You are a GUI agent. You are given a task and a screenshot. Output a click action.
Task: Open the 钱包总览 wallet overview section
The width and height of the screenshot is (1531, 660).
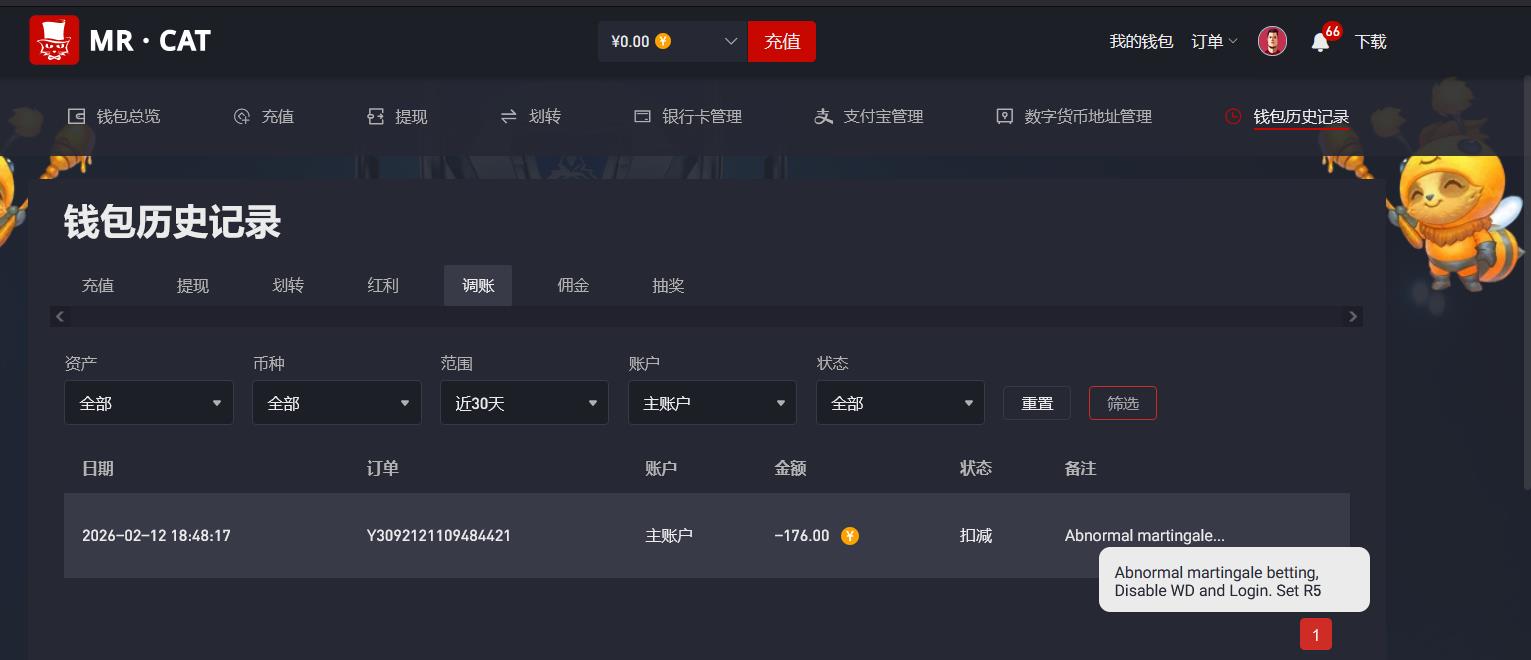[114, 116]
